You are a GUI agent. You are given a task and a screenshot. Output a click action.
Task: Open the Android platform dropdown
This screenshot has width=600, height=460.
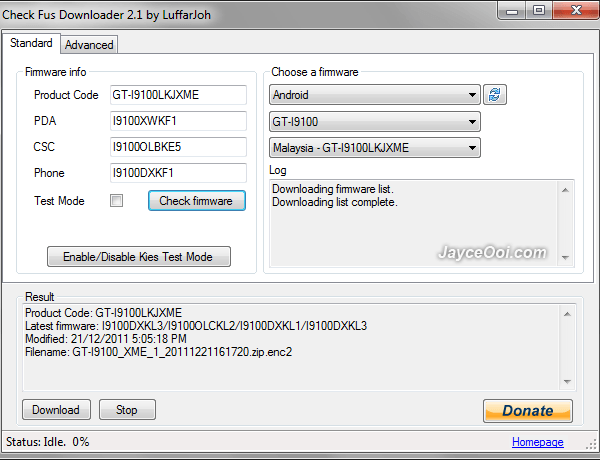375,95
